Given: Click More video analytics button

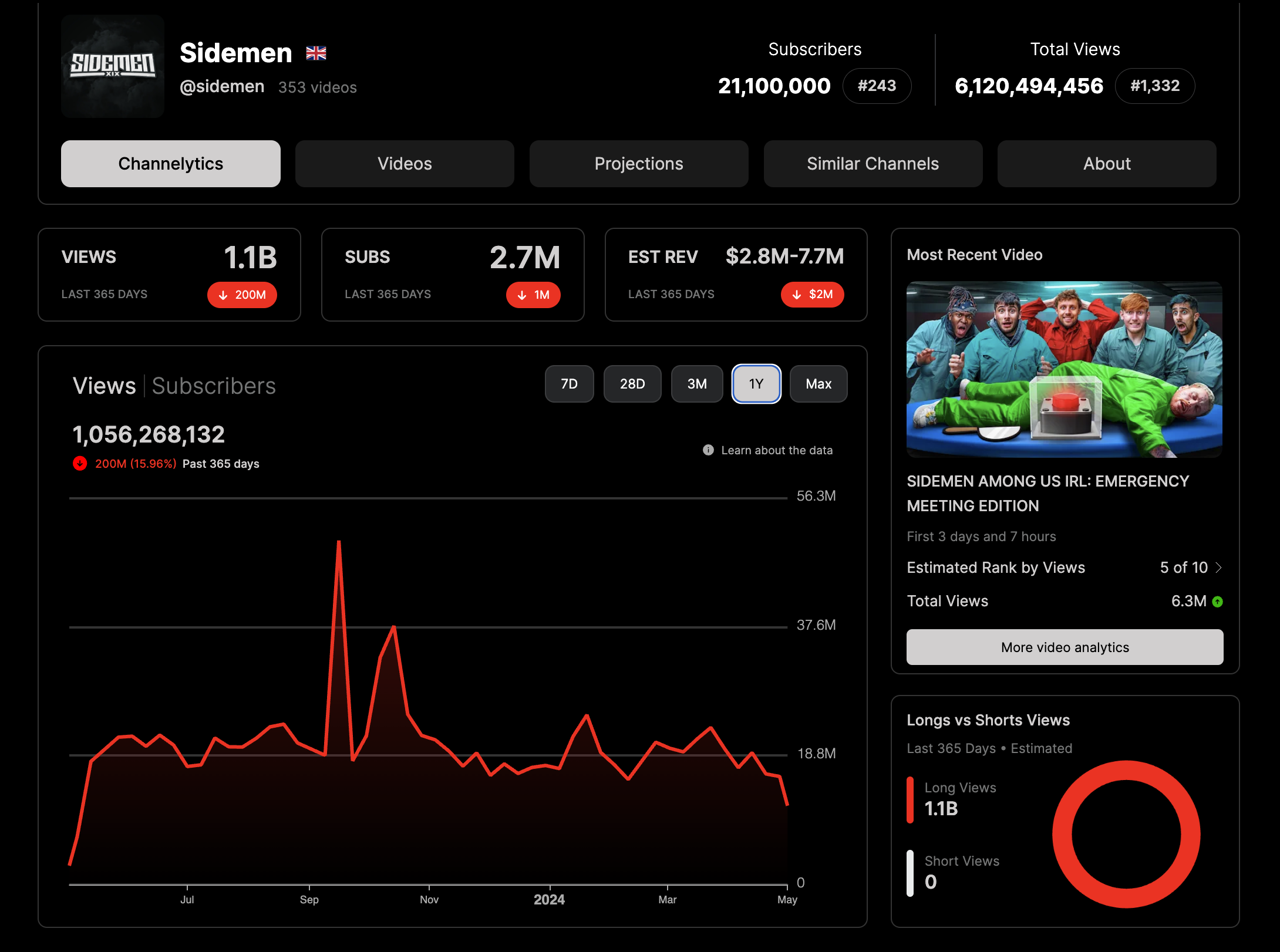Looking at the screenshot, I should pos(1065,647).
